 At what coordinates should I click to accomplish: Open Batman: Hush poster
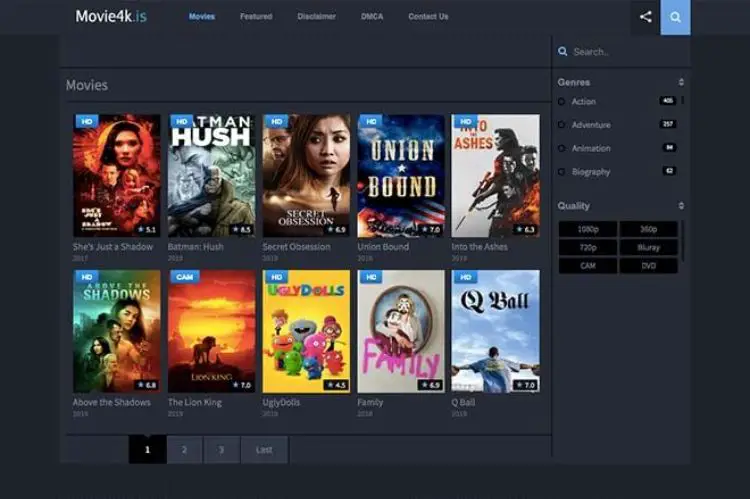click(x=211, y=176)
